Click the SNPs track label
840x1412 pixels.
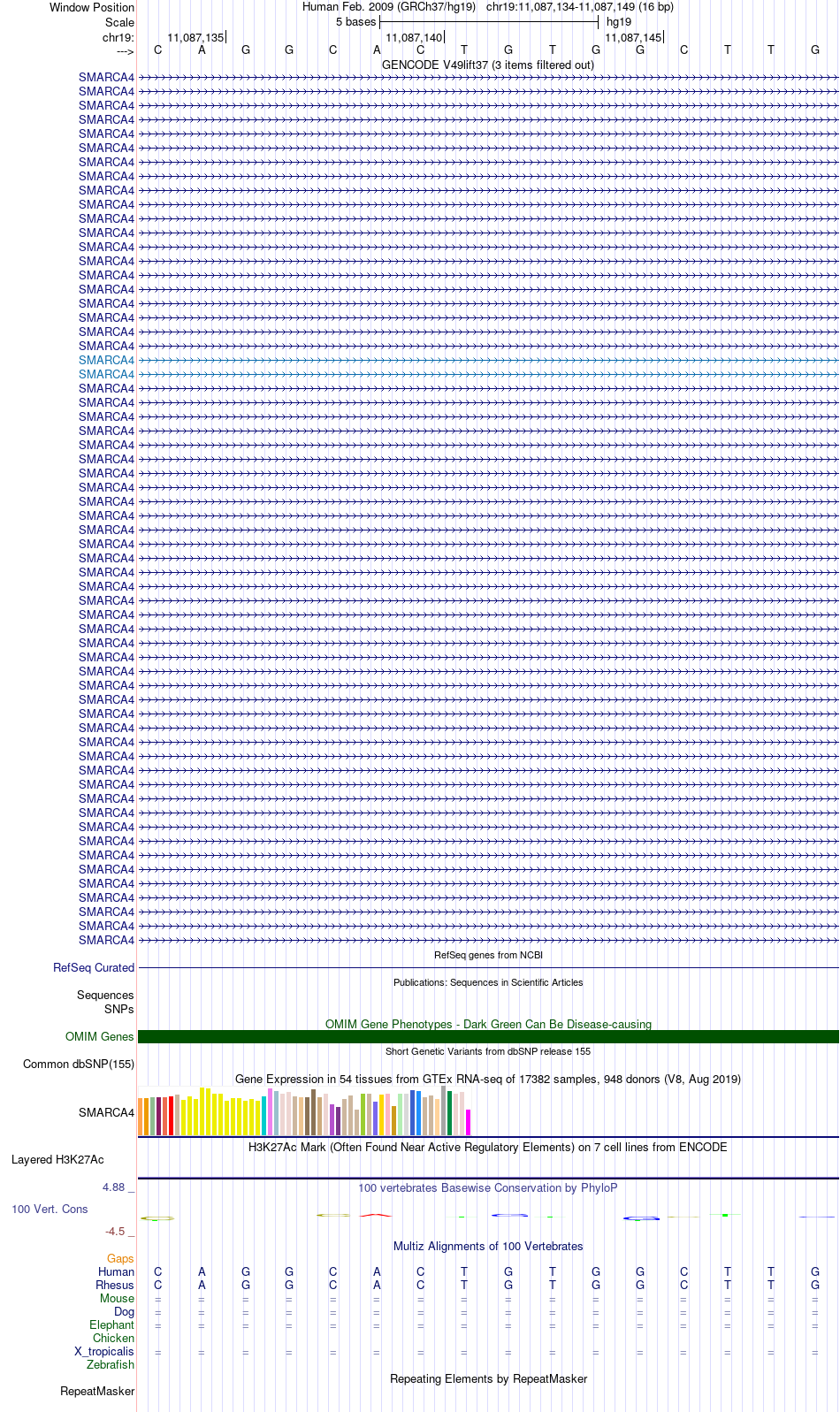pyautogui.click(x=119, y=1009)
